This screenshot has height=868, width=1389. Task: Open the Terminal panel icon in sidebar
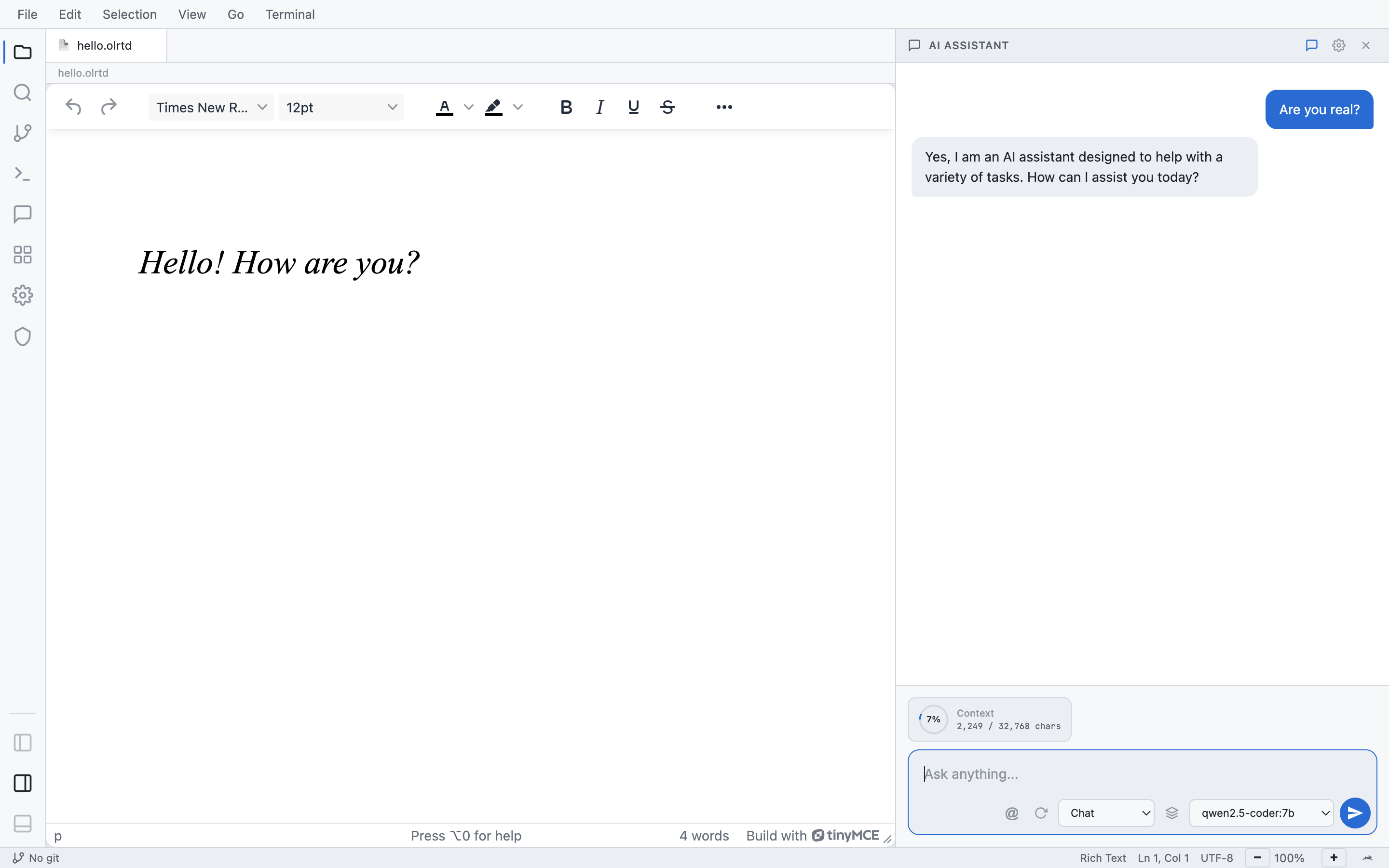tap(22, 174)
